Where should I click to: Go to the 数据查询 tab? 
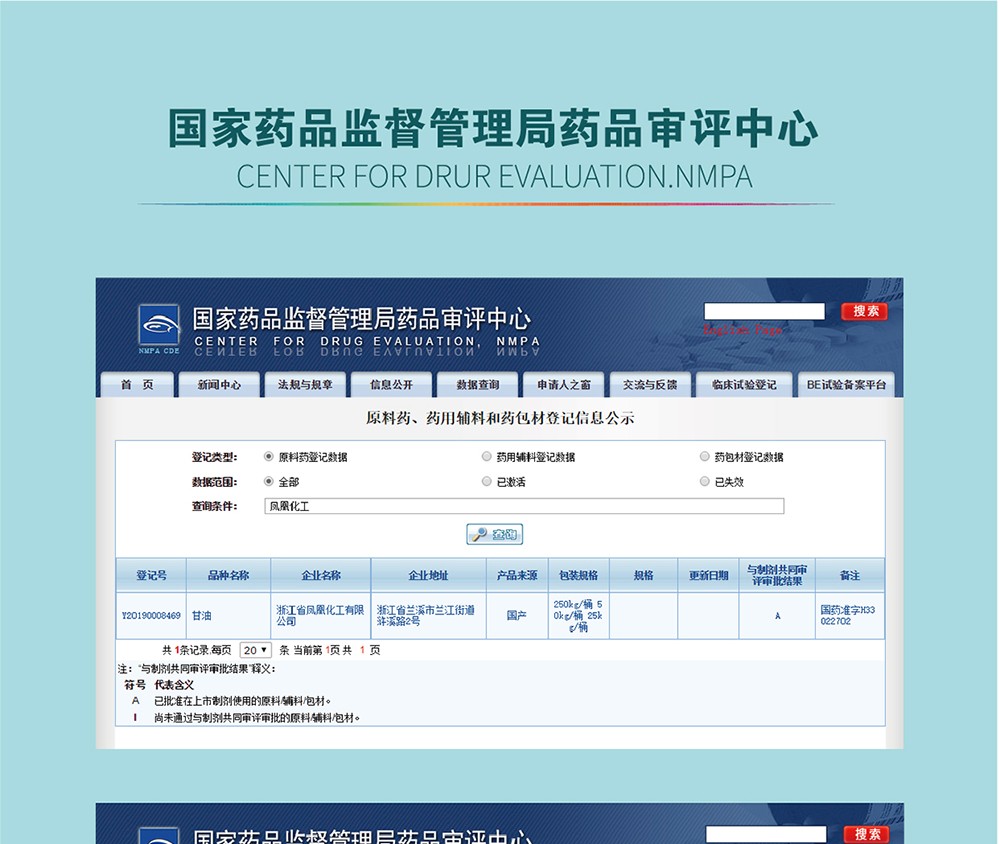477,385
